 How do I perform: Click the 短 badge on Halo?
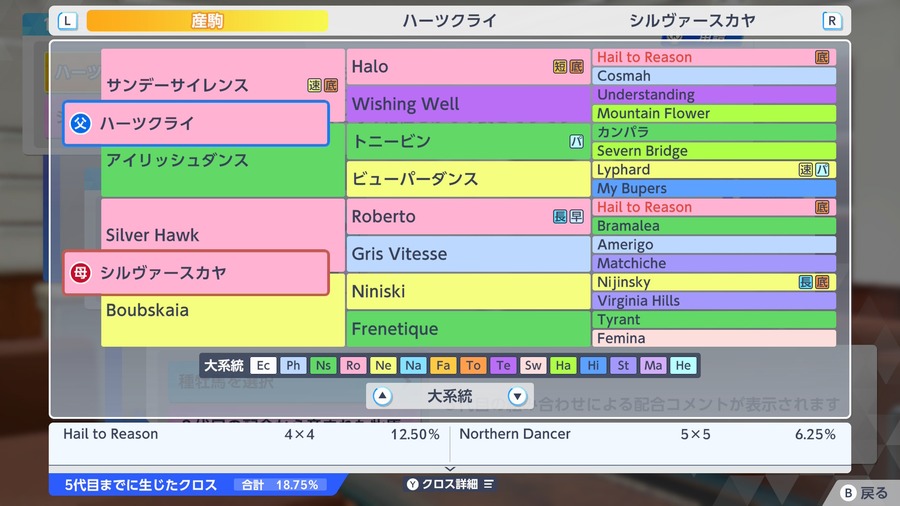click(x=560, y=67)
